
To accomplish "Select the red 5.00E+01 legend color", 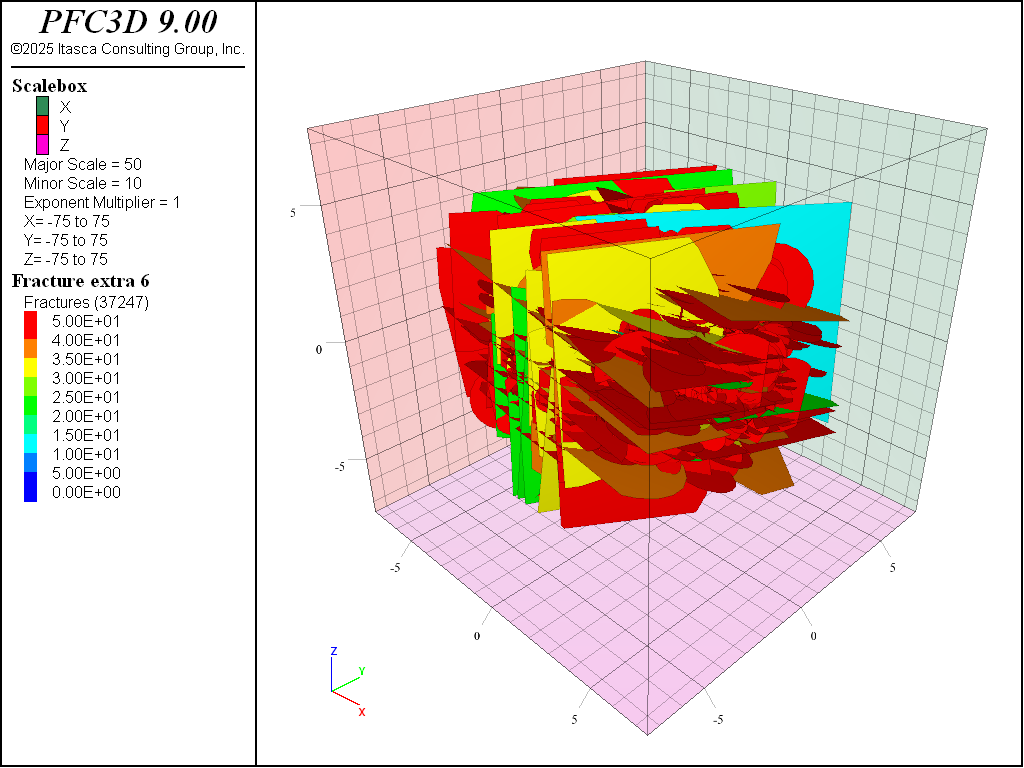I will coord(30,321).
